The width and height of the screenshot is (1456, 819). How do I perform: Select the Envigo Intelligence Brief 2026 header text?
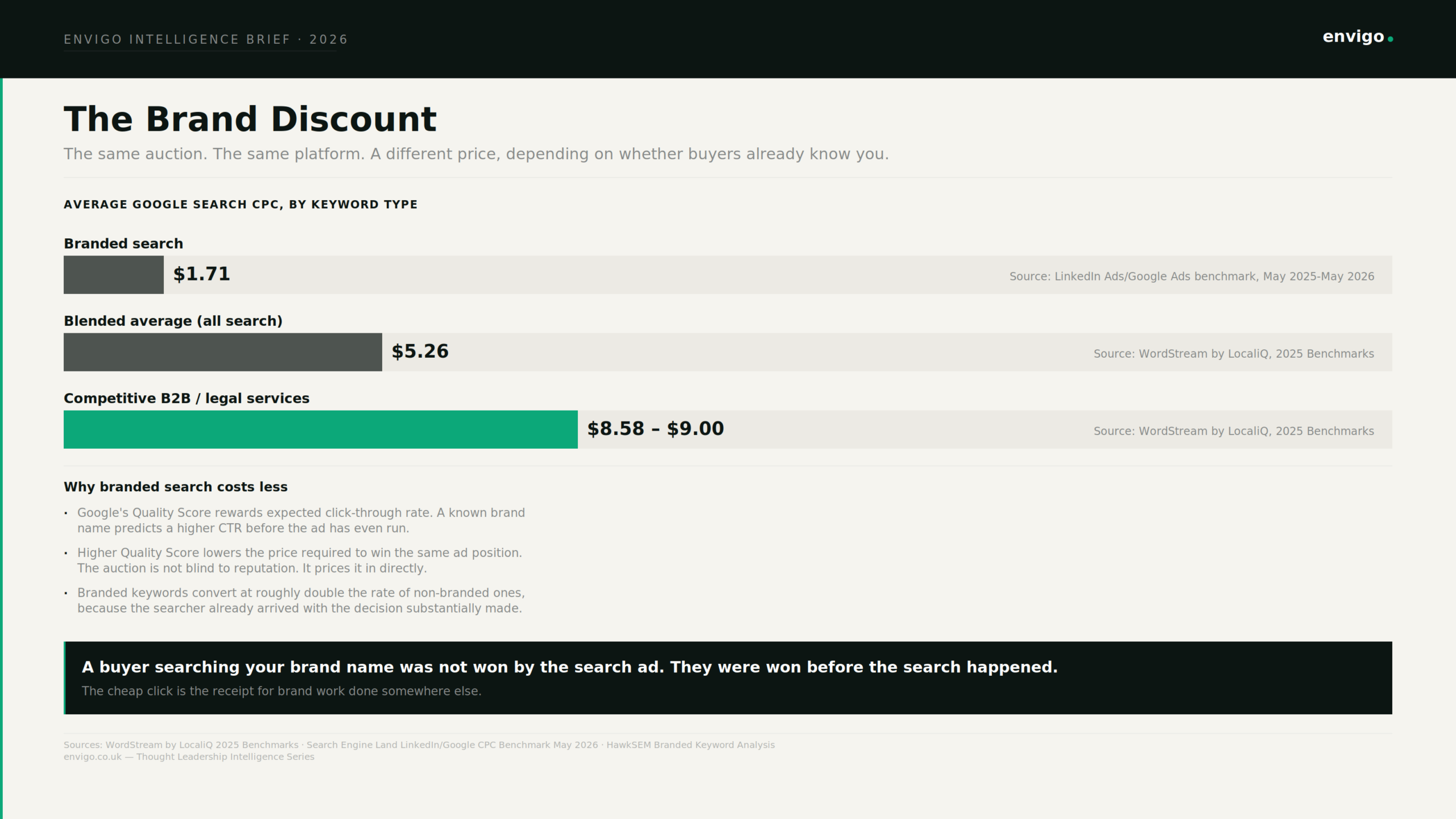[205, 39]
